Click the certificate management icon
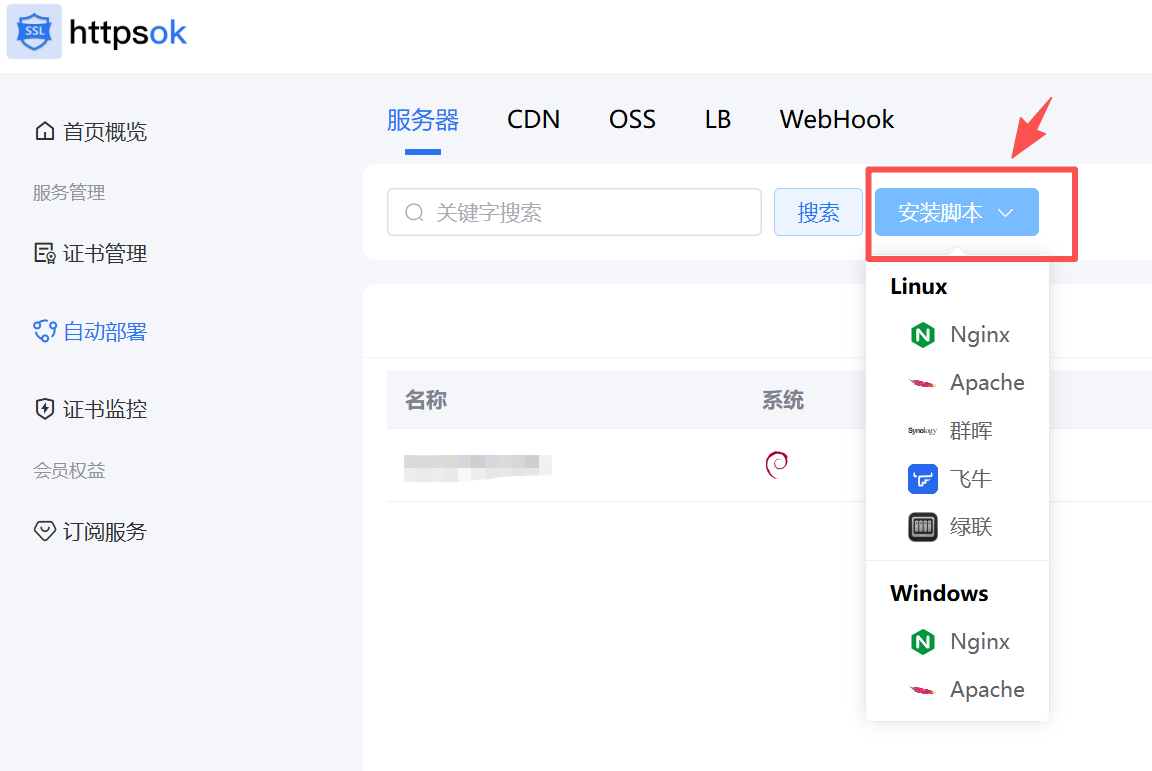 pos(44,254)
